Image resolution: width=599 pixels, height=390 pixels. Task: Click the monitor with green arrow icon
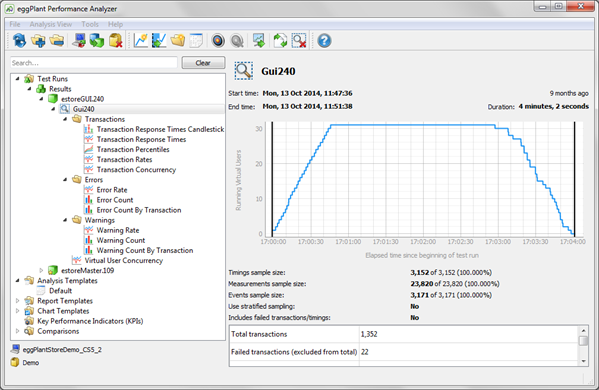(x=259, y=40)
